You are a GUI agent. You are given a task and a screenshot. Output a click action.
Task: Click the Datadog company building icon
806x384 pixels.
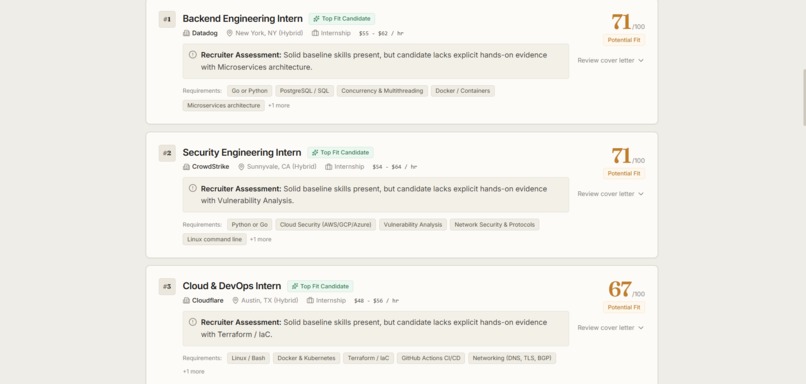[186, 33]
